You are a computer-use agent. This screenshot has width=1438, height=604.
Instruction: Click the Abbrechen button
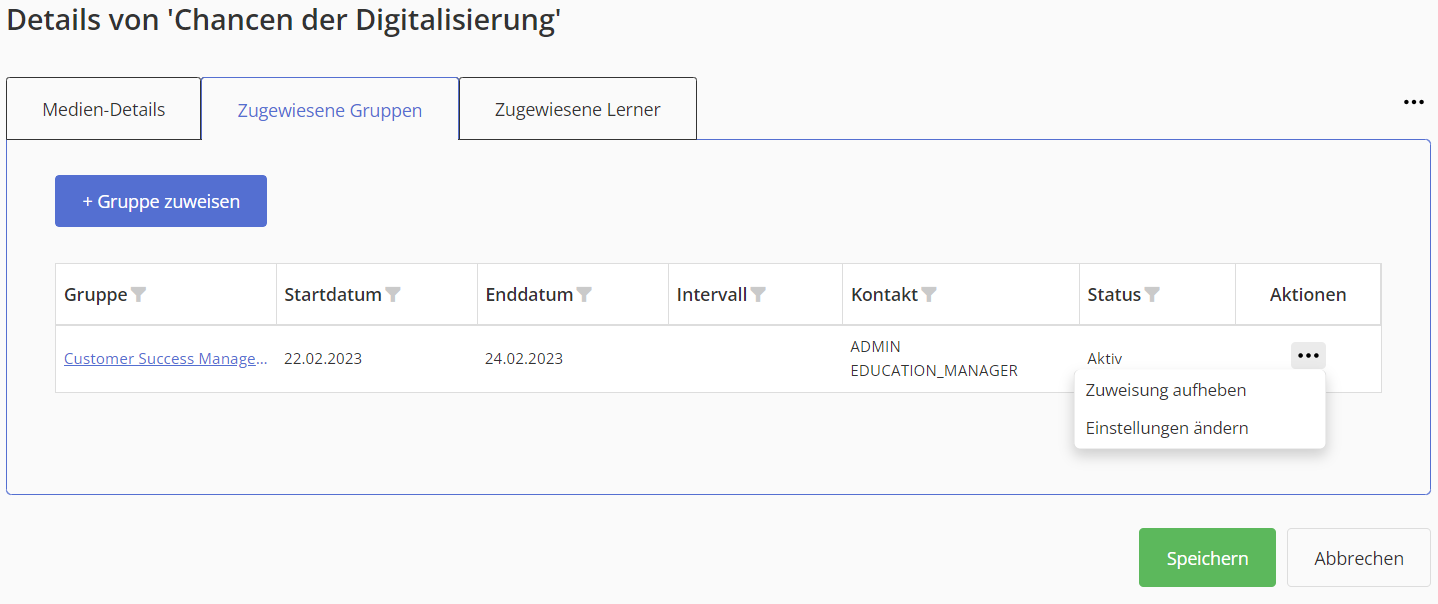1358,558
